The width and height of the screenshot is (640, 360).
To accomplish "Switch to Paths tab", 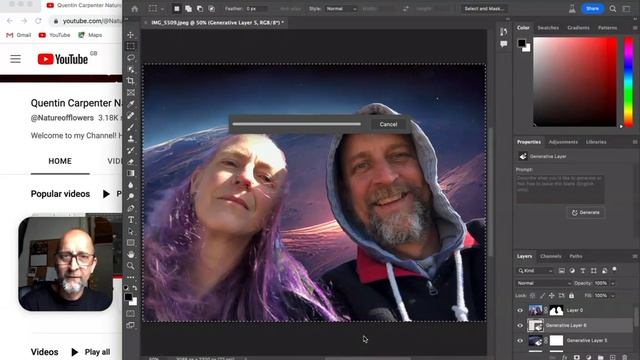I will [576, 256].
